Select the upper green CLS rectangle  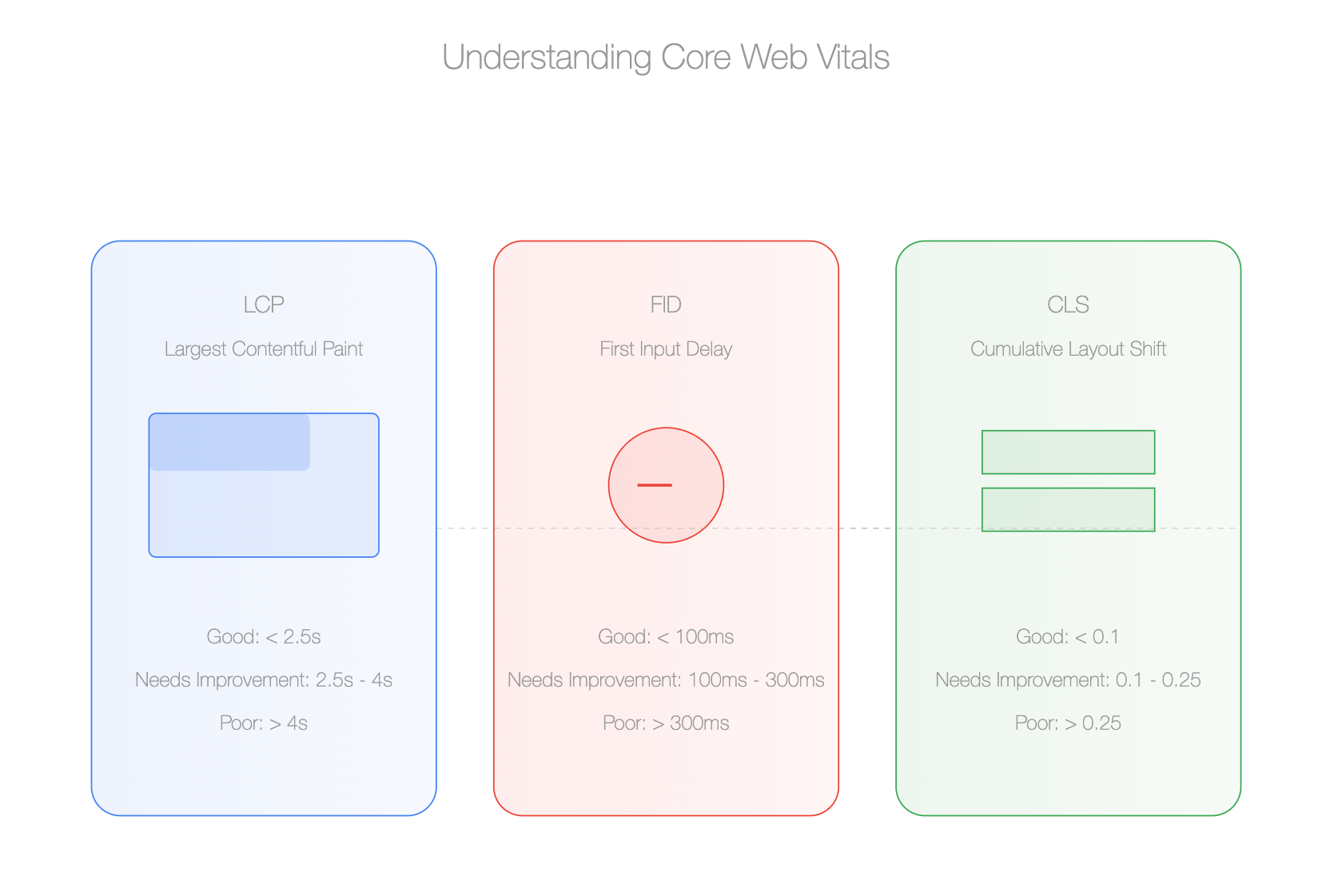tap(1068, 452)
